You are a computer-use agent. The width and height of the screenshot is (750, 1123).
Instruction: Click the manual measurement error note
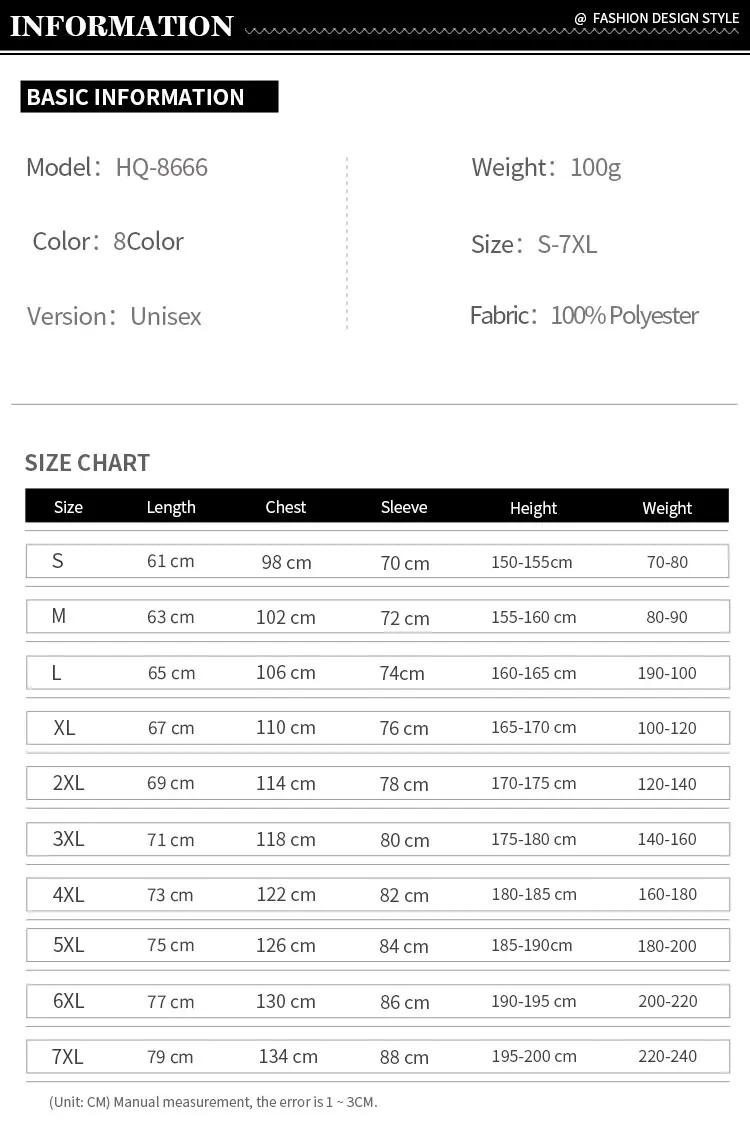tap(213, 1102)
